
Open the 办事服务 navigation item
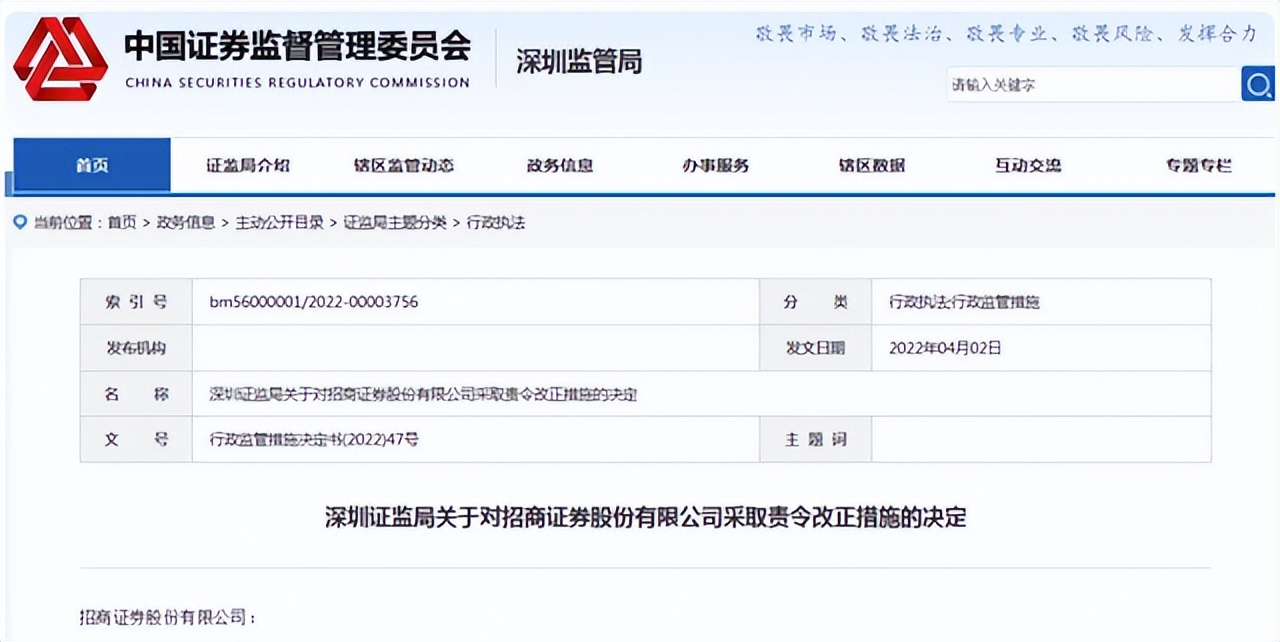[x=716, y=165]
